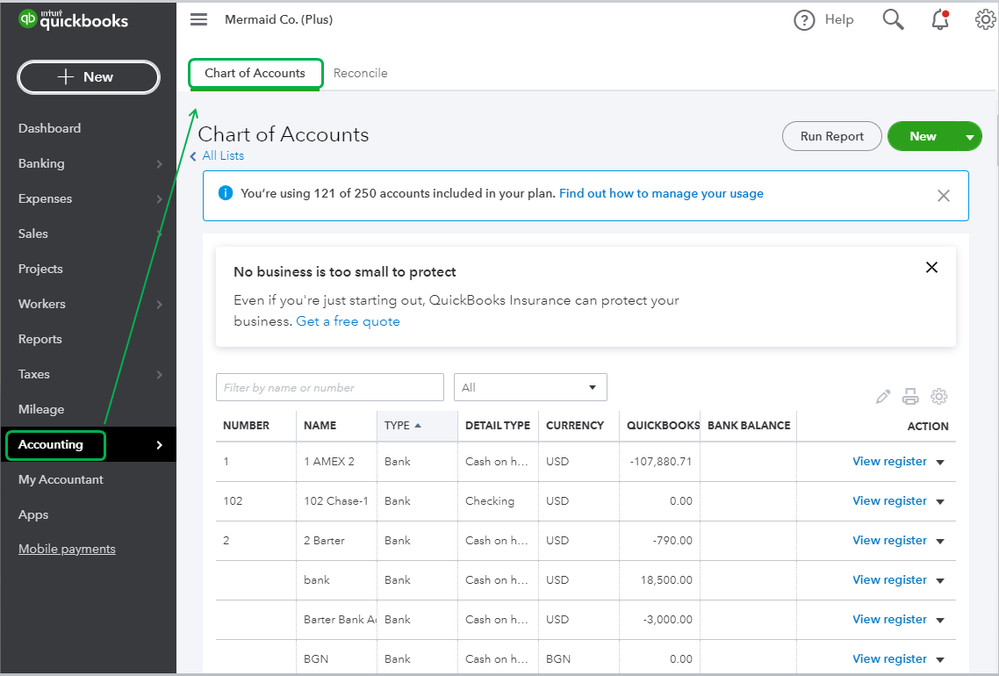Open the hamburger navigation menu
Screen dimensions: 999x676
[x=199, y=20]
